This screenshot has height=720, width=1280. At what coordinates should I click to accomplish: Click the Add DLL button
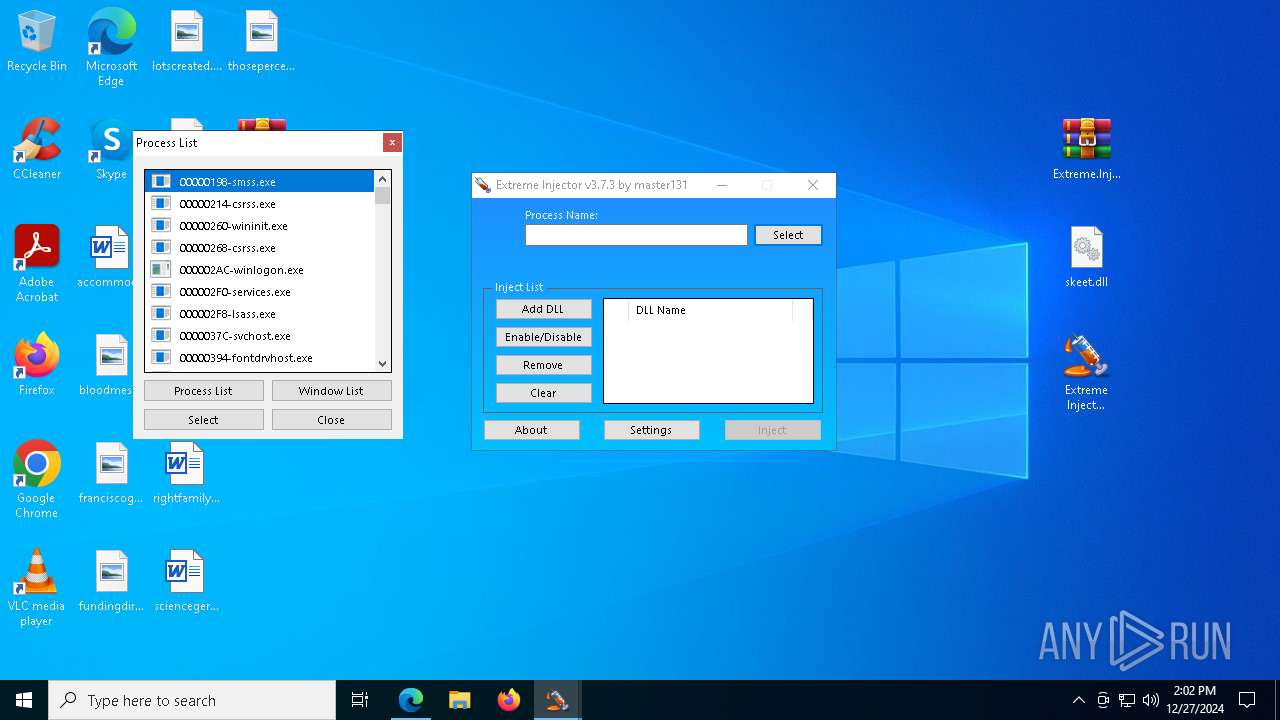click(x=543, y=309)
